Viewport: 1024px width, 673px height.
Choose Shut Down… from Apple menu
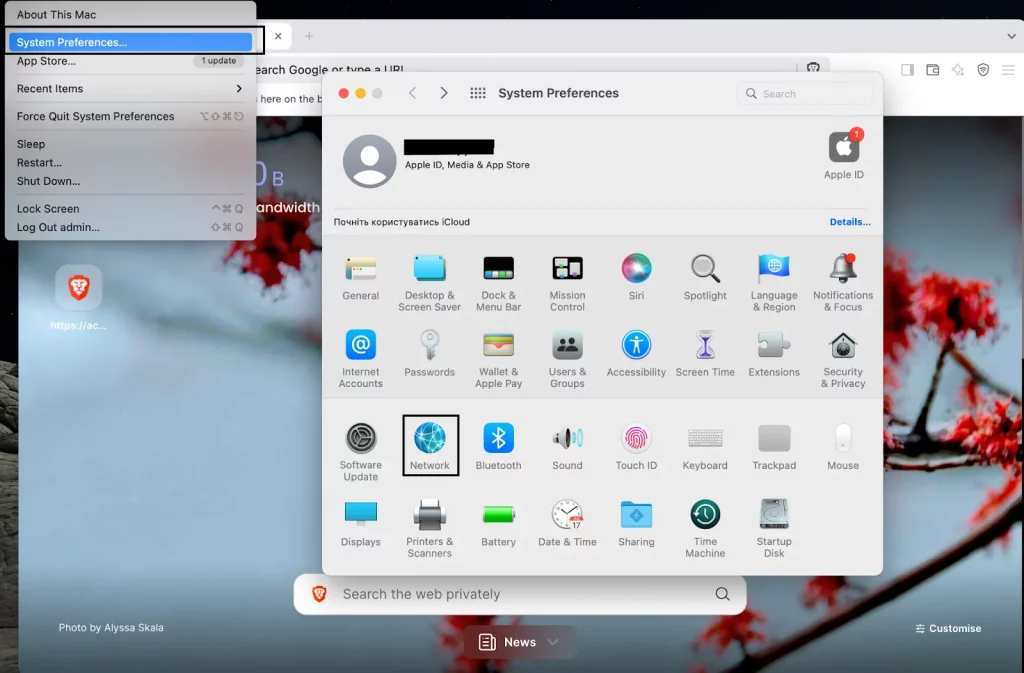click(131, 181)
